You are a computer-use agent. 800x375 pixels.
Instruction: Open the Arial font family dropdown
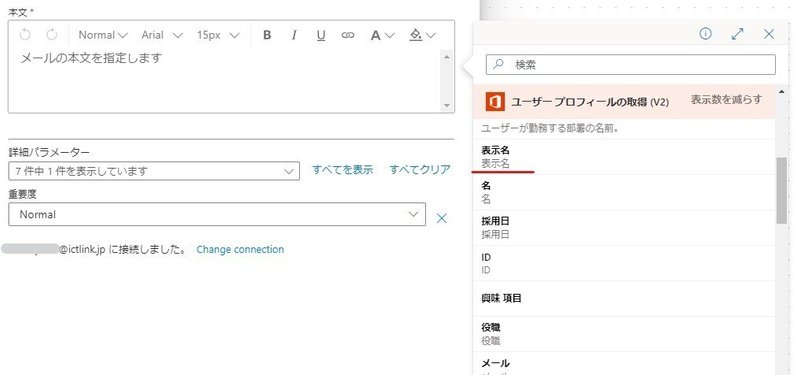click(x=162, y=35)
